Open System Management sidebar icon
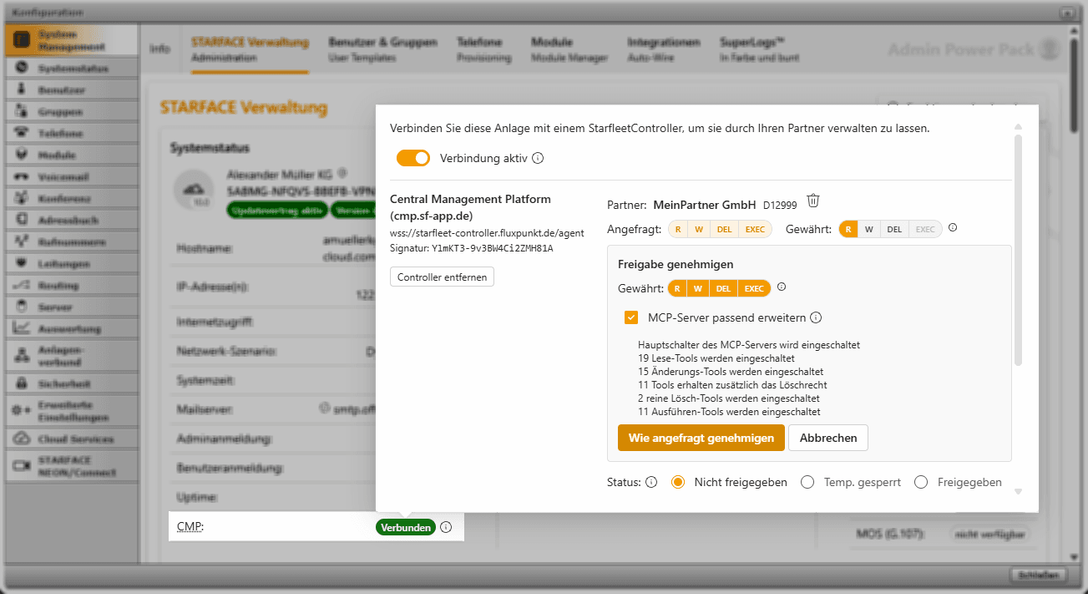 (x=22, y=40)
